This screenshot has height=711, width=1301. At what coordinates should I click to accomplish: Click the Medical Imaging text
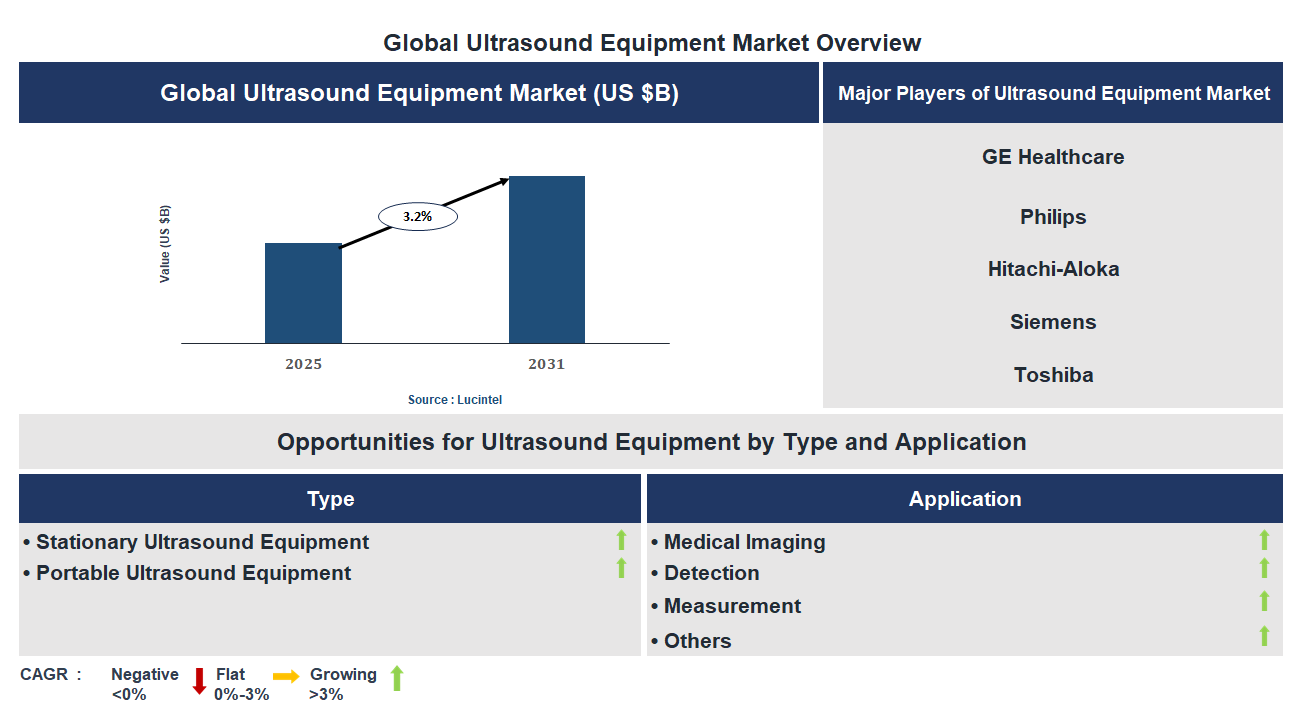coord(745,542)
